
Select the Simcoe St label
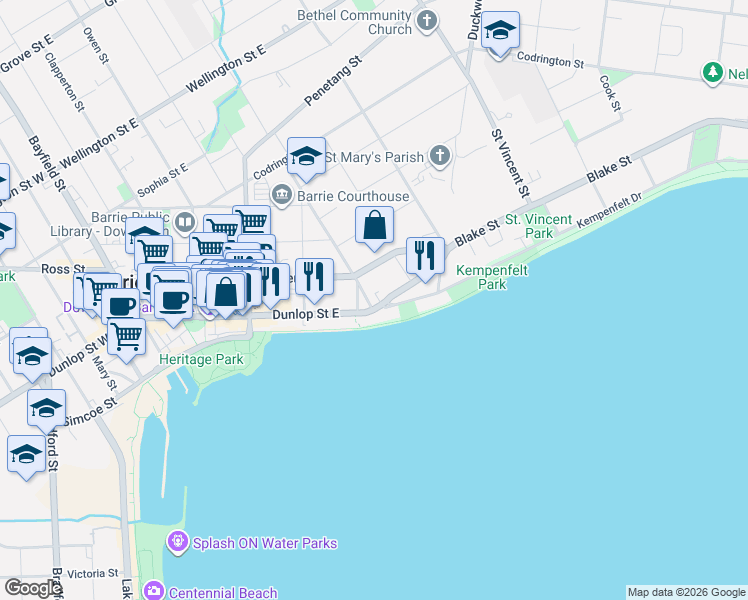click(x=90, y=412)
